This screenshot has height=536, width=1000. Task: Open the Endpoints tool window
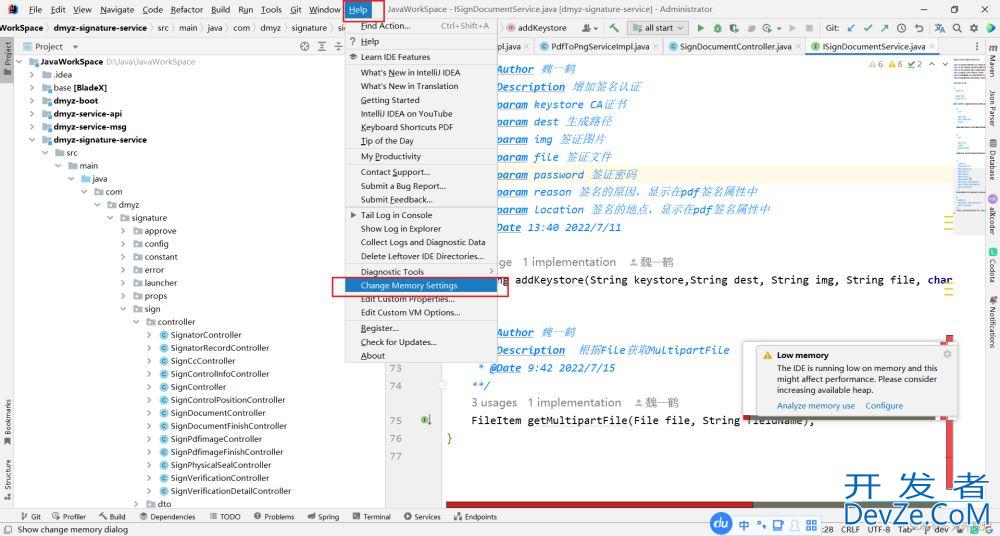(476, 517)
